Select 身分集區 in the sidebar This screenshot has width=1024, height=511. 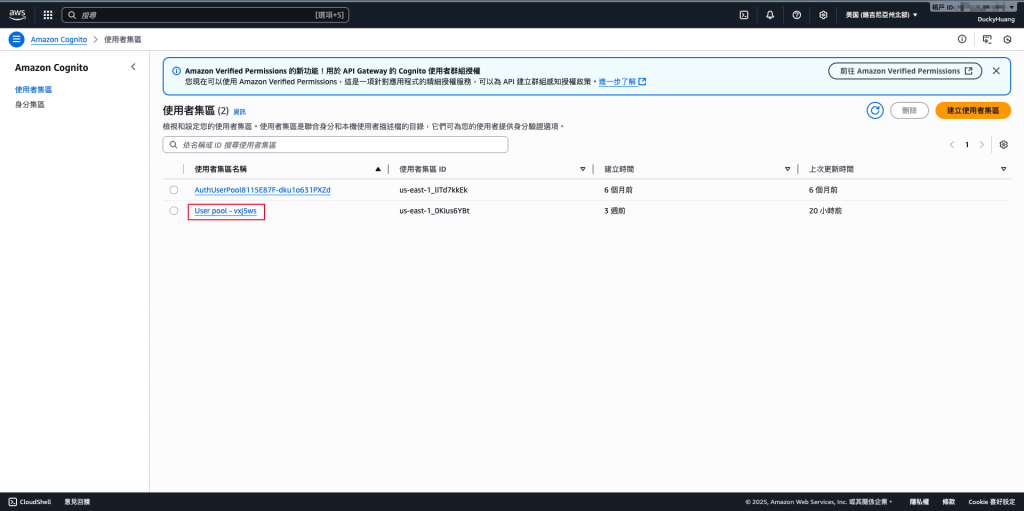tap(29, 104)
